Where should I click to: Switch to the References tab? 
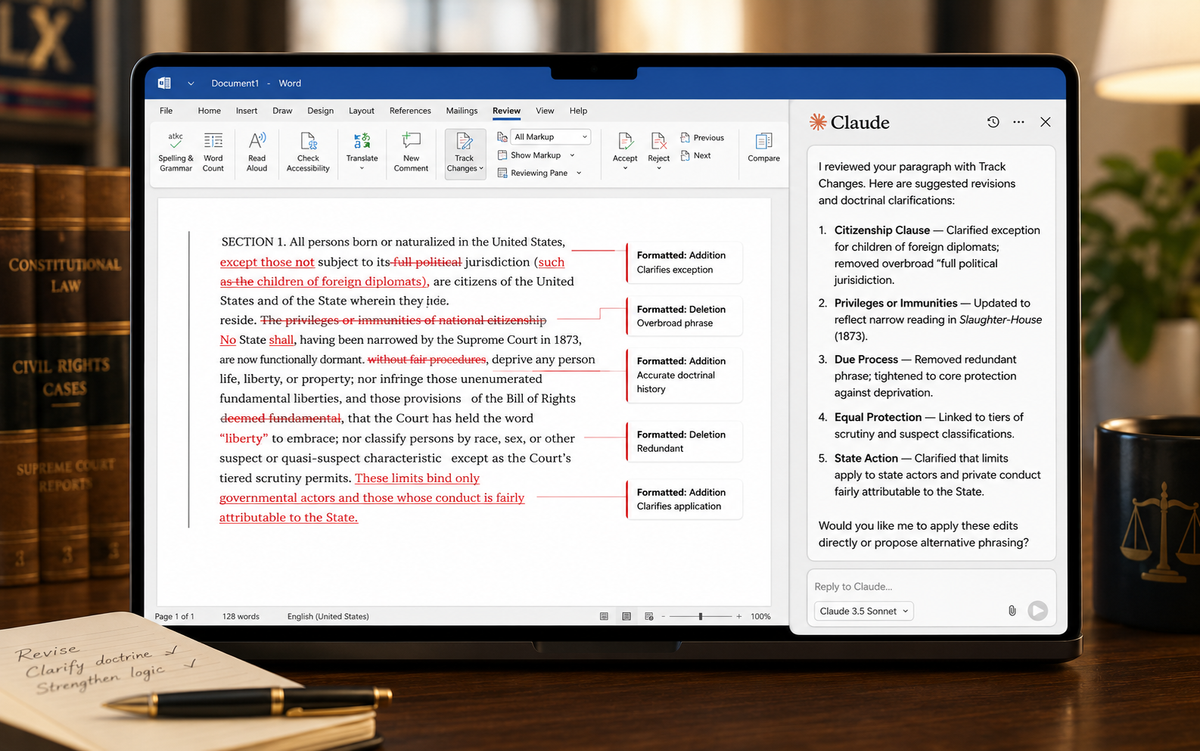(x=410, y=111)
